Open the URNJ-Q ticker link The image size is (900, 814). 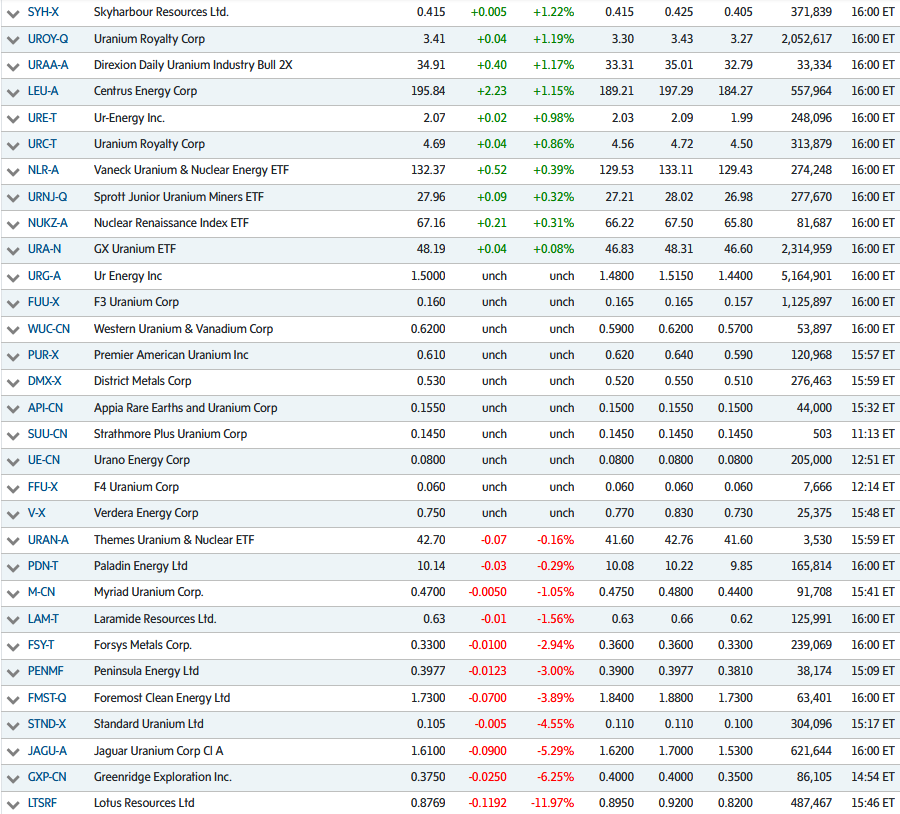click(47, 197)
